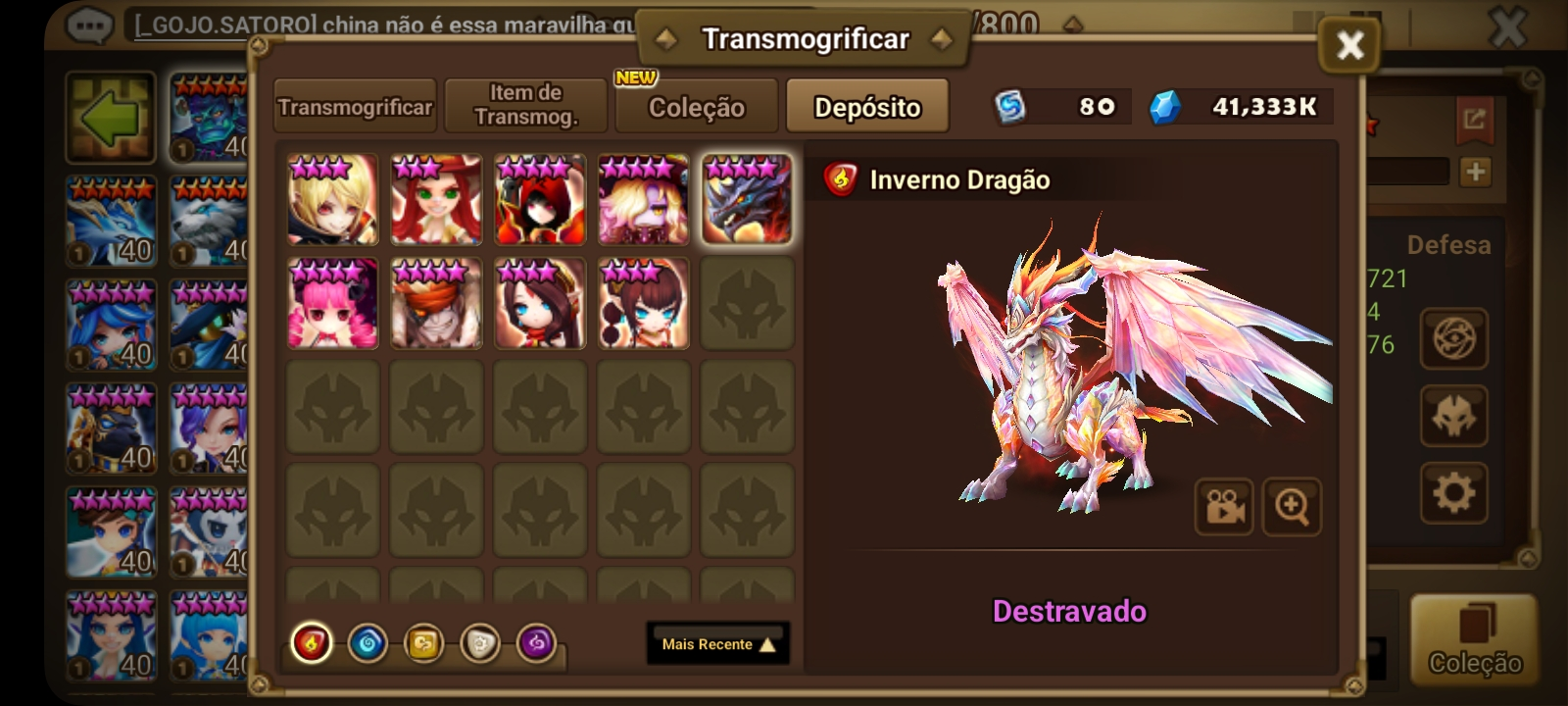Image resolution: width=1568 pixels, height=706 pixels.
Task: Tap the camera animation preview icon
Action: tap(1224, 507)
